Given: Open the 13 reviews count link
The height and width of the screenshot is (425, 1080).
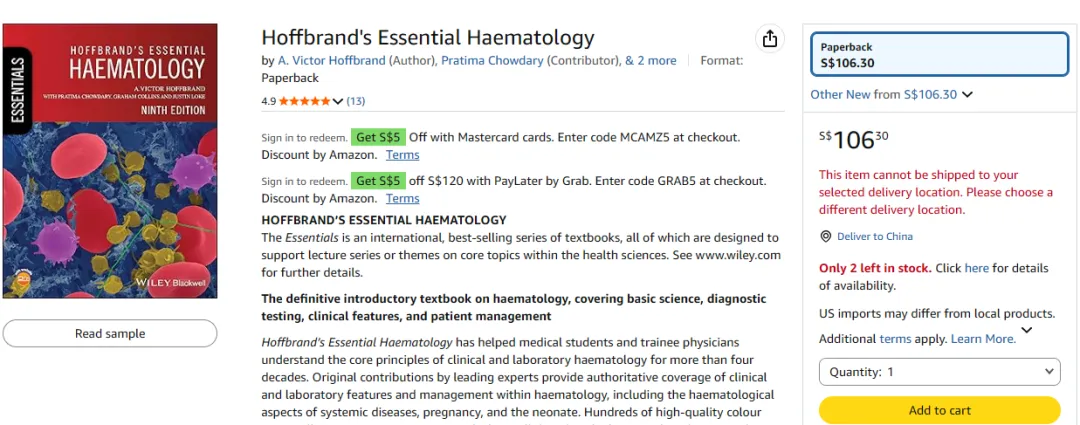Looking at the screenshot, I should pyautogui.click(x=355, y=101).
